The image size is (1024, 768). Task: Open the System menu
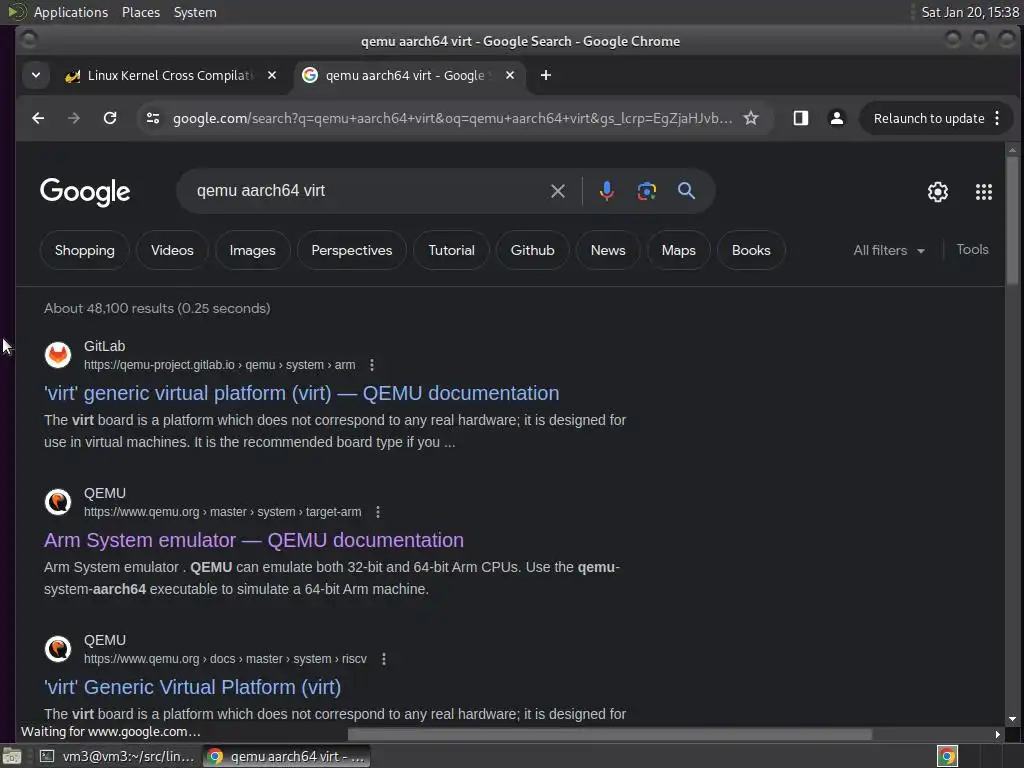tap(195, 12)
